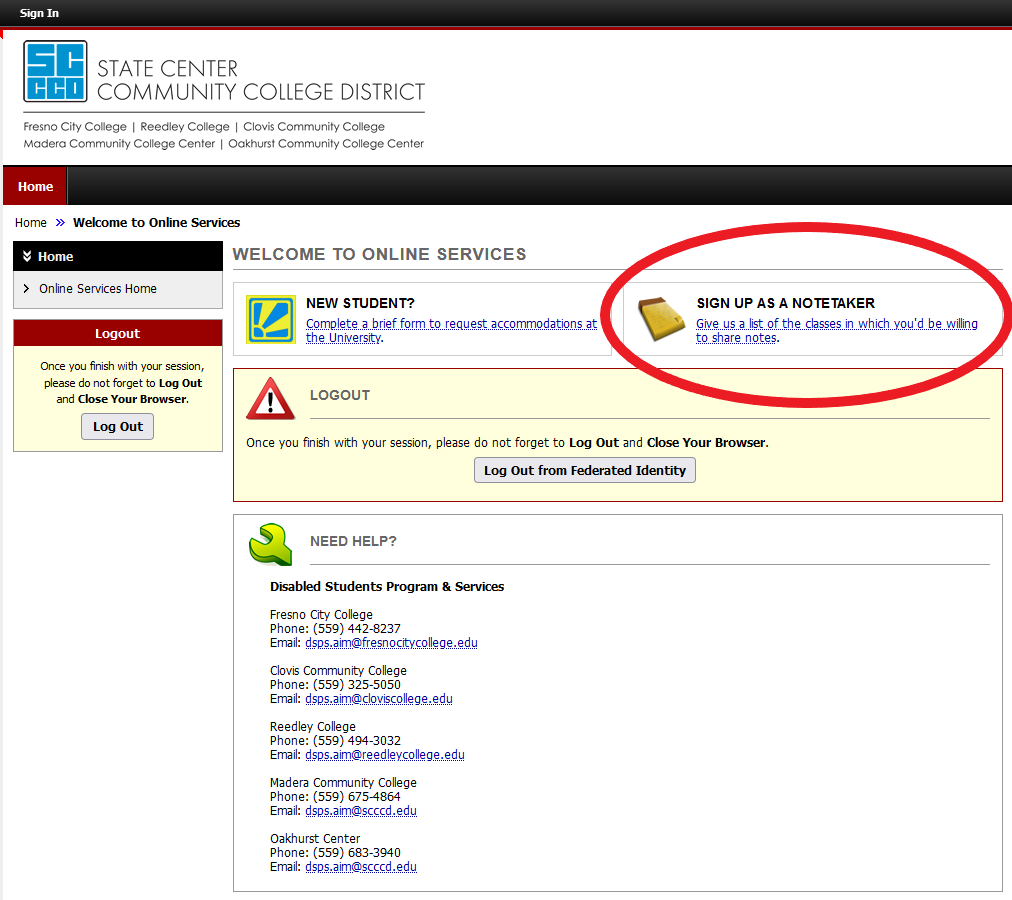
Task: Click the yellow notepad notetaker icon
Action: 661,319
